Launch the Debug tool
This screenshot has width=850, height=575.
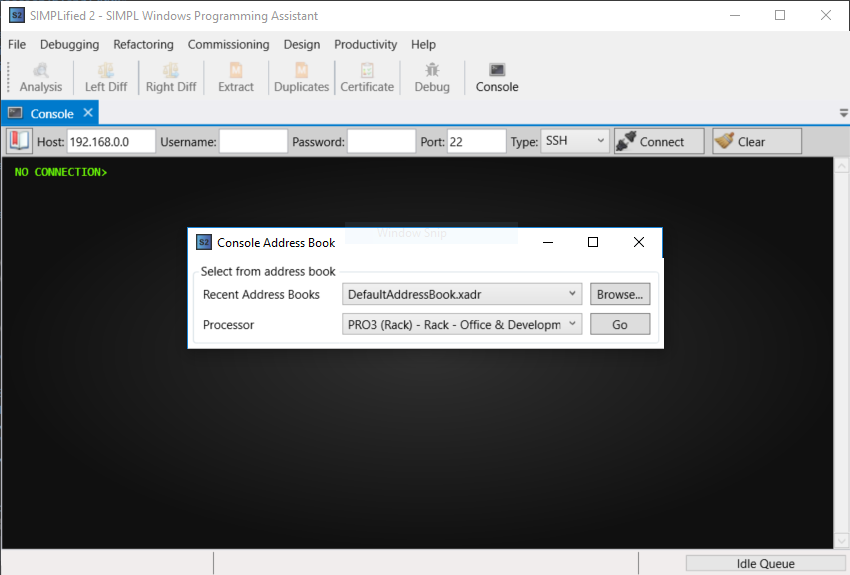432,78
